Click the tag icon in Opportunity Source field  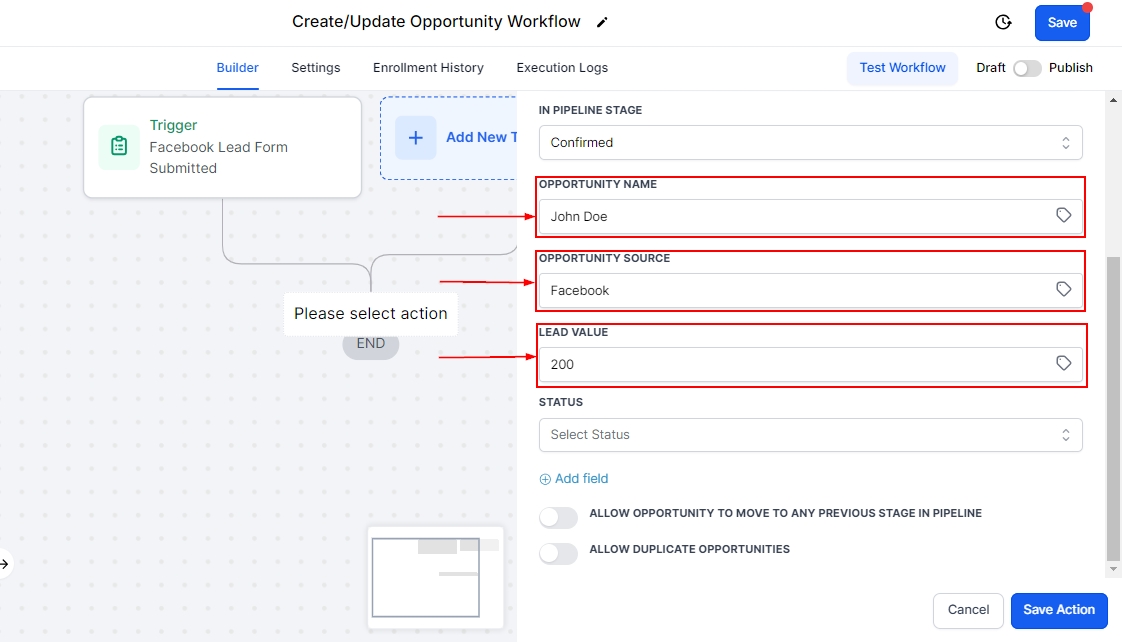(x=1064, y=290)
